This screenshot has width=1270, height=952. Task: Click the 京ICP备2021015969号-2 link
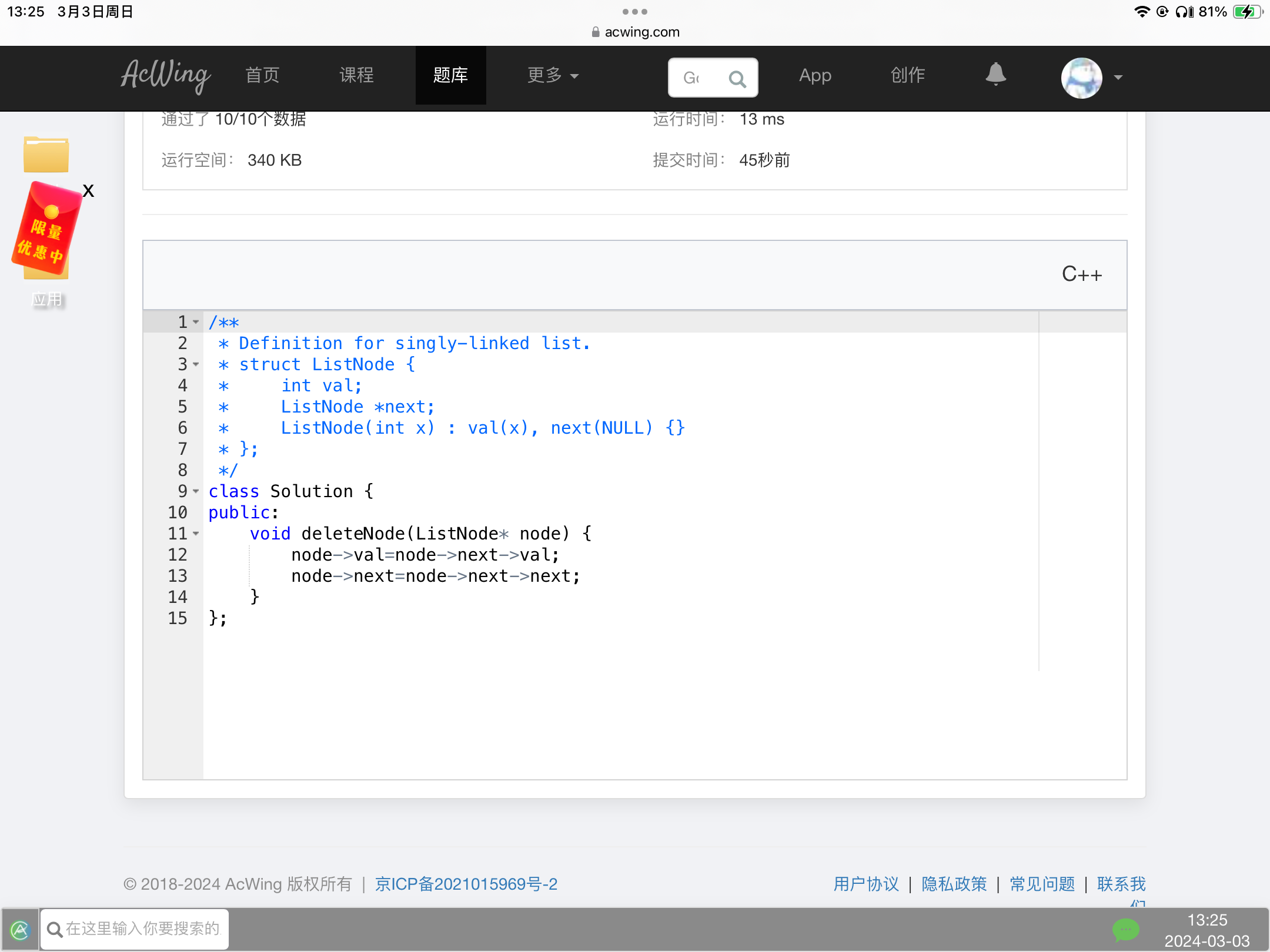point(466,884)
